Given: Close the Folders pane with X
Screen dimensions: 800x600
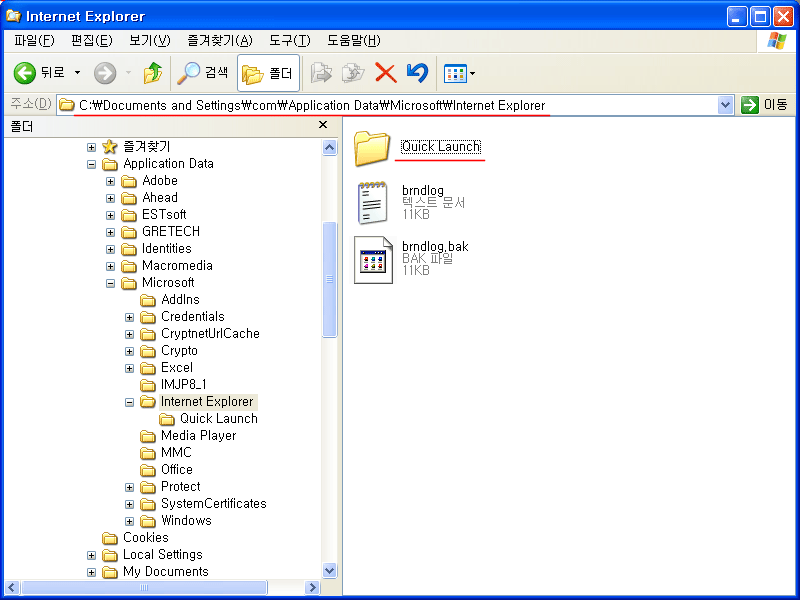Looking at the screenshot, I should [x=323, y=125].
